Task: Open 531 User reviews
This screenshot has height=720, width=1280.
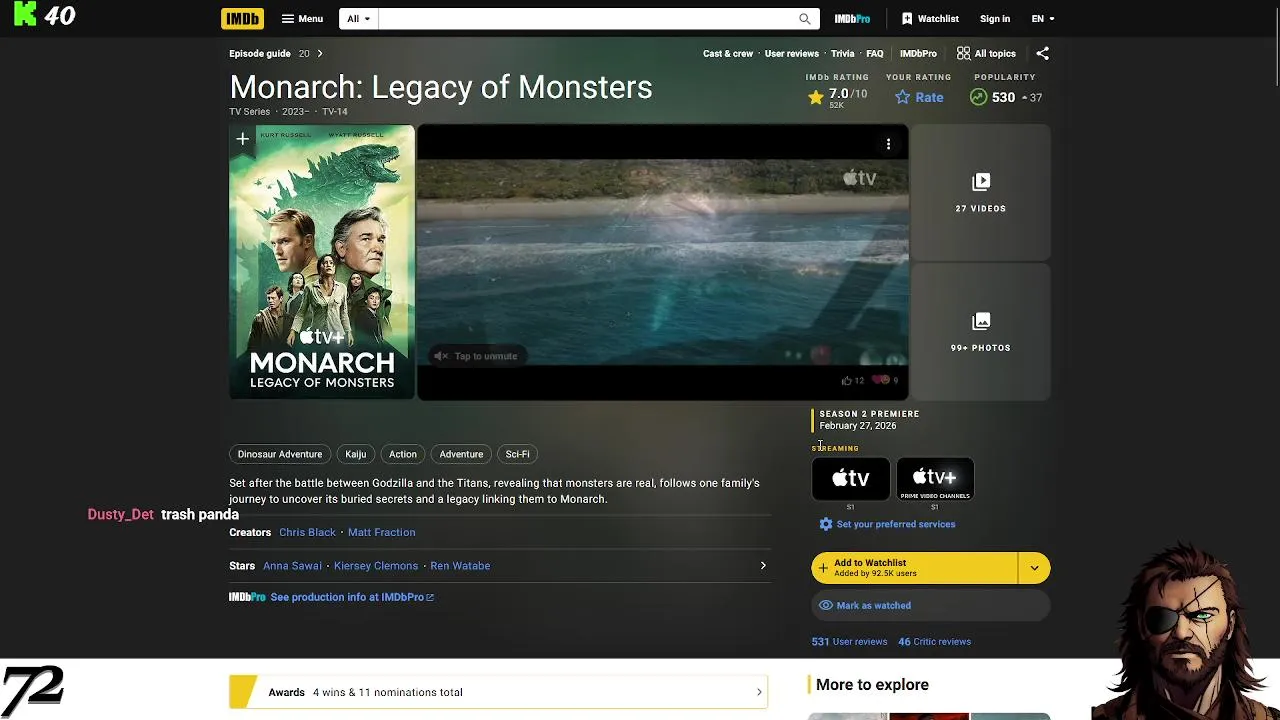Action: click(849, 642)
